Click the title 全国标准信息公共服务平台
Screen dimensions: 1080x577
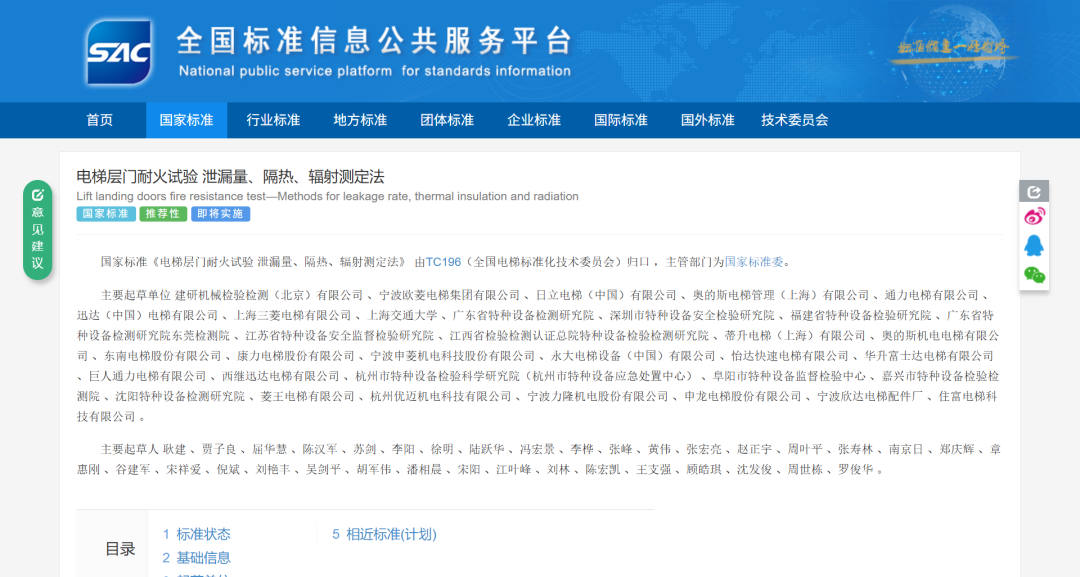374,41
